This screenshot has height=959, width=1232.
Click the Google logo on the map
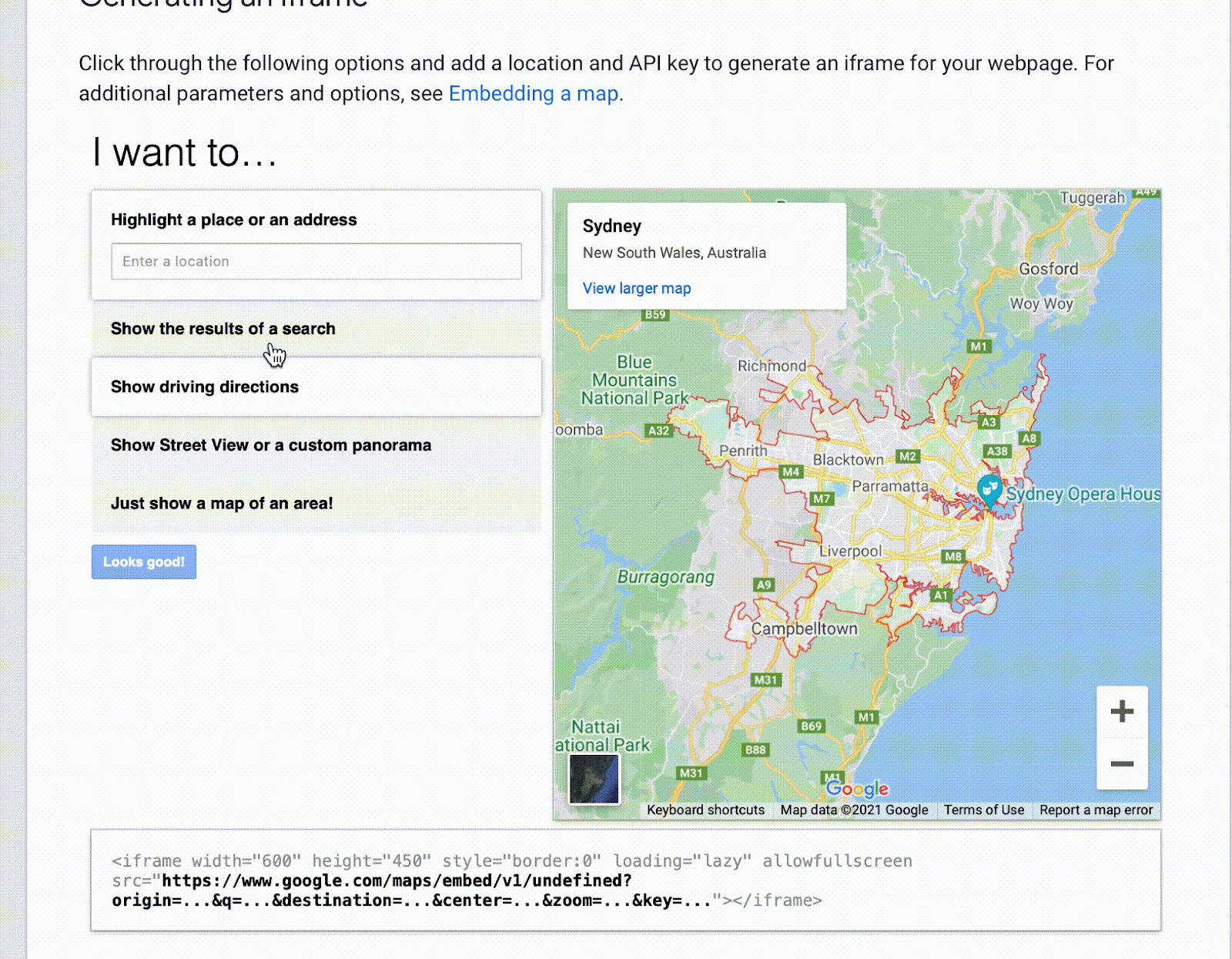(x=857, y=789)
